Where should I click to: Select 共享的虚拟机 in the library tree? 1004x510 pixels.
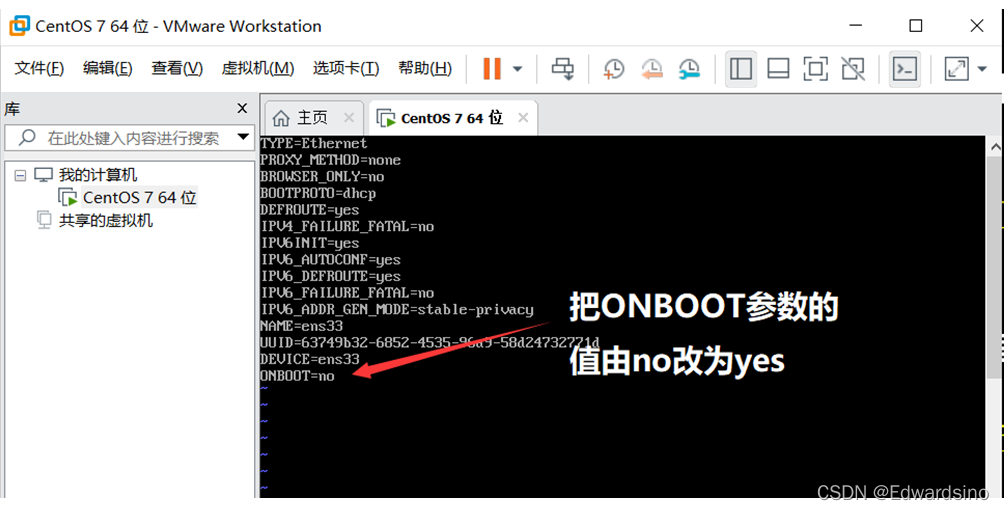106,220
